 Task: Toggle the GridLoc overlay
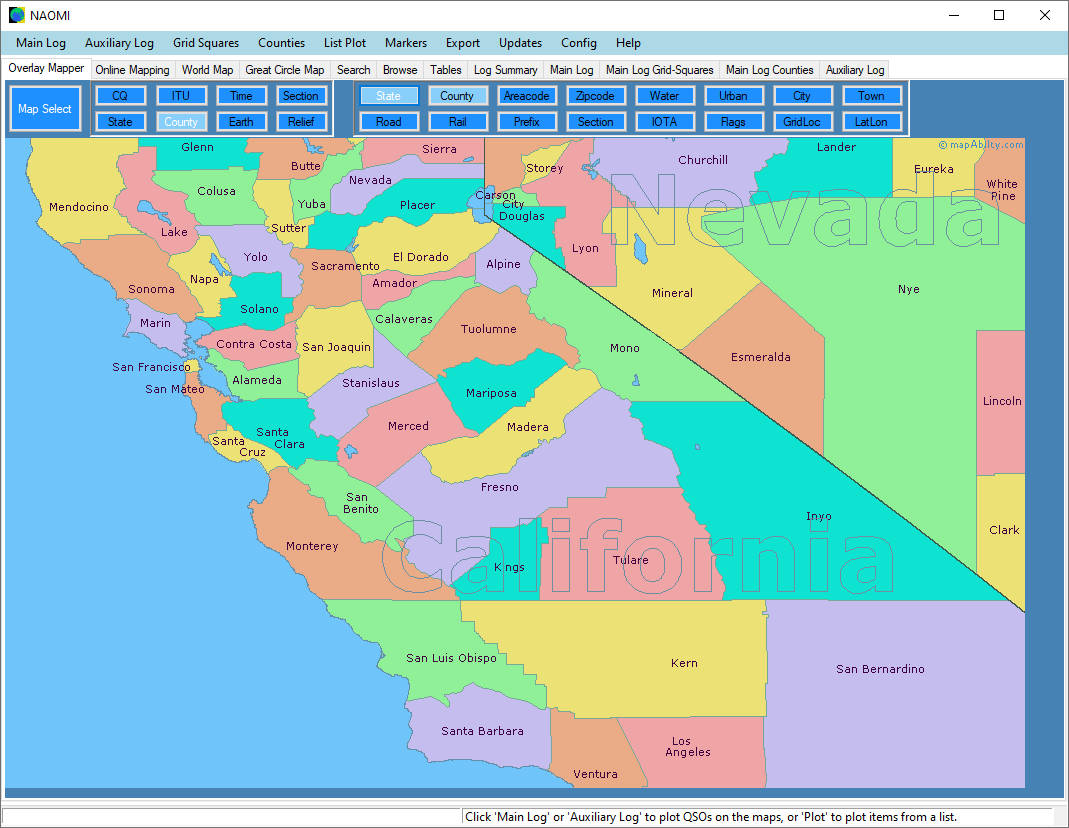802,122
